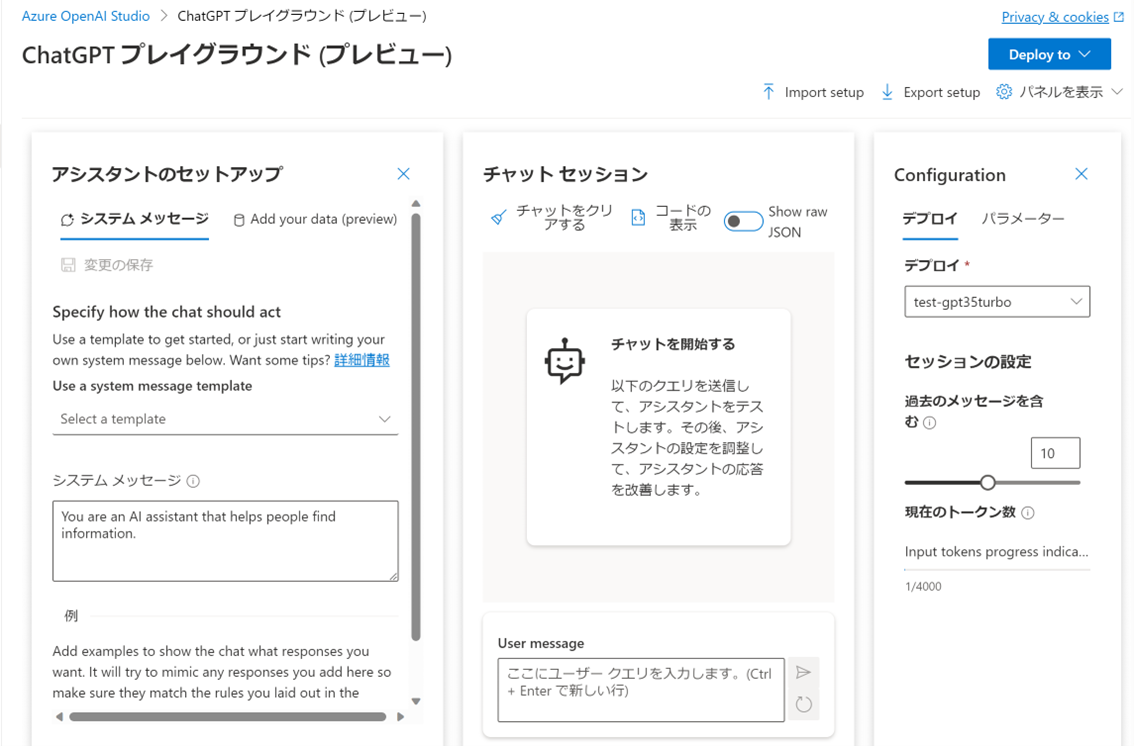Click the scroll-left arrow under setup panel
This screenshot has width=1134, height=746.
[59, 717]
